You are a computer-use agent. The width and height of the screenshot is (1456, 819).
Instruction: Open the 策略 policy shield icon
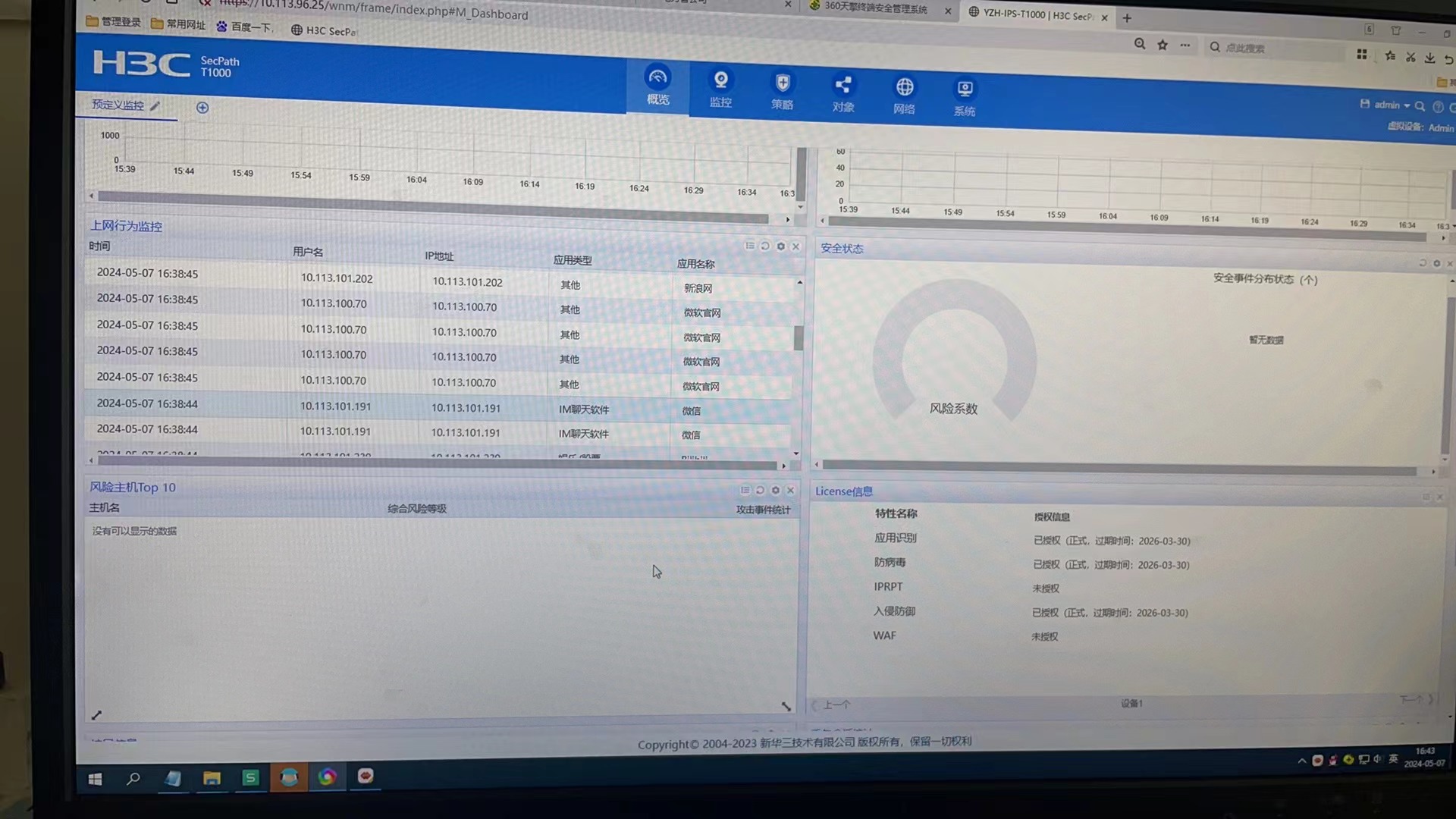pyautogui.click(x=782, y=83)
